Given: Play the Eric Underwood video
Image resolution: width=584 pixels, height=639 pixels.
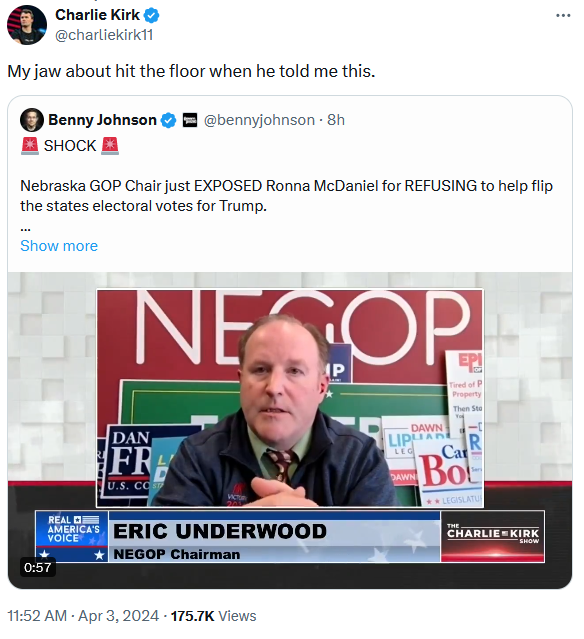Looking at the screenshot, I should pyautogui.click(x=290, y=430).
